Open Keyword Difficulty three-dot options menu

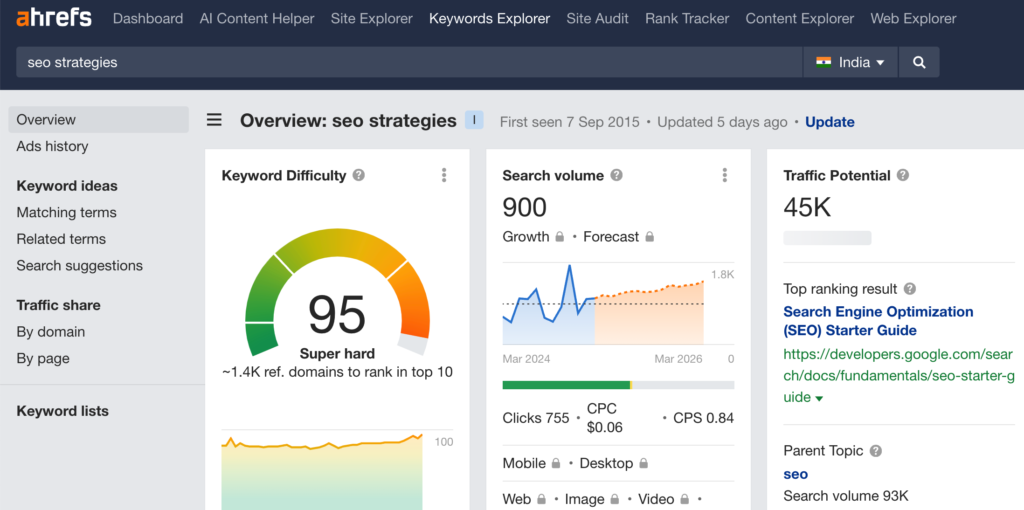(444, 175)
